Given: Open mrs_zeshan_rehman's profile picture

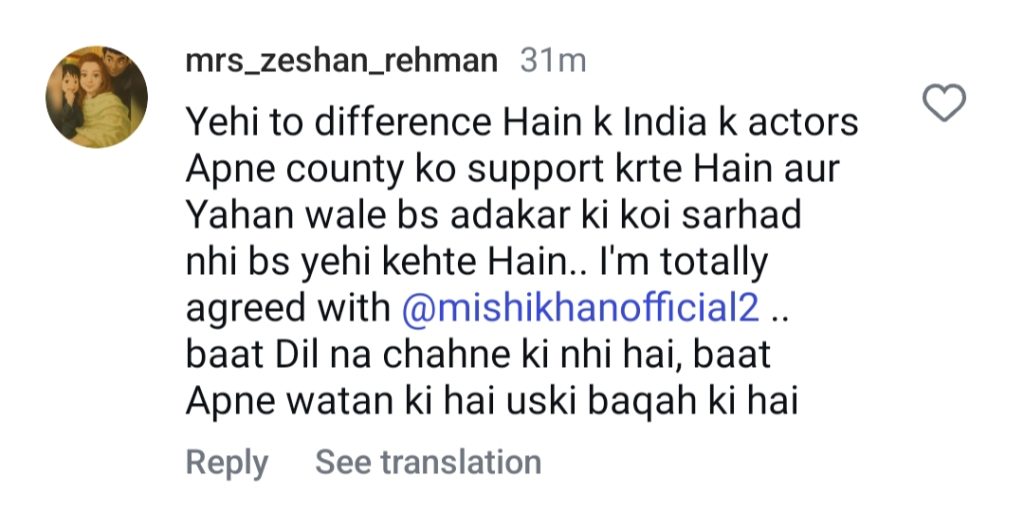Looking at the screenshot, I should pos(96,97).
